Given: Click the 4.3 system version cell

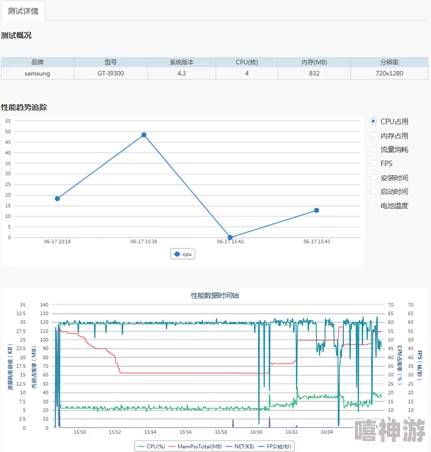Looking at the screenshot, I should pos(182,73).
